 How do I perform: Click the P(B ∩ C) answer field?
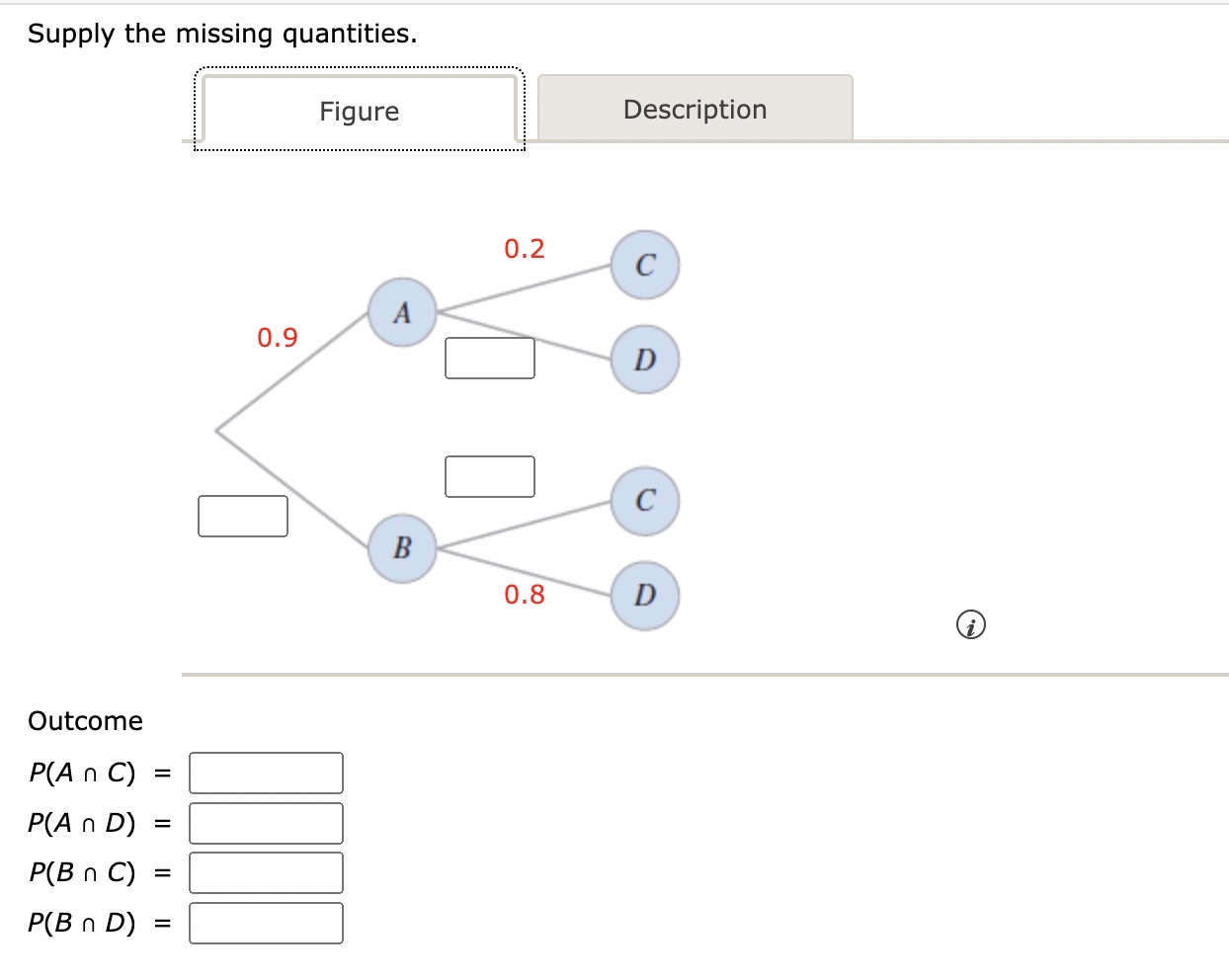tap(265, 872)
